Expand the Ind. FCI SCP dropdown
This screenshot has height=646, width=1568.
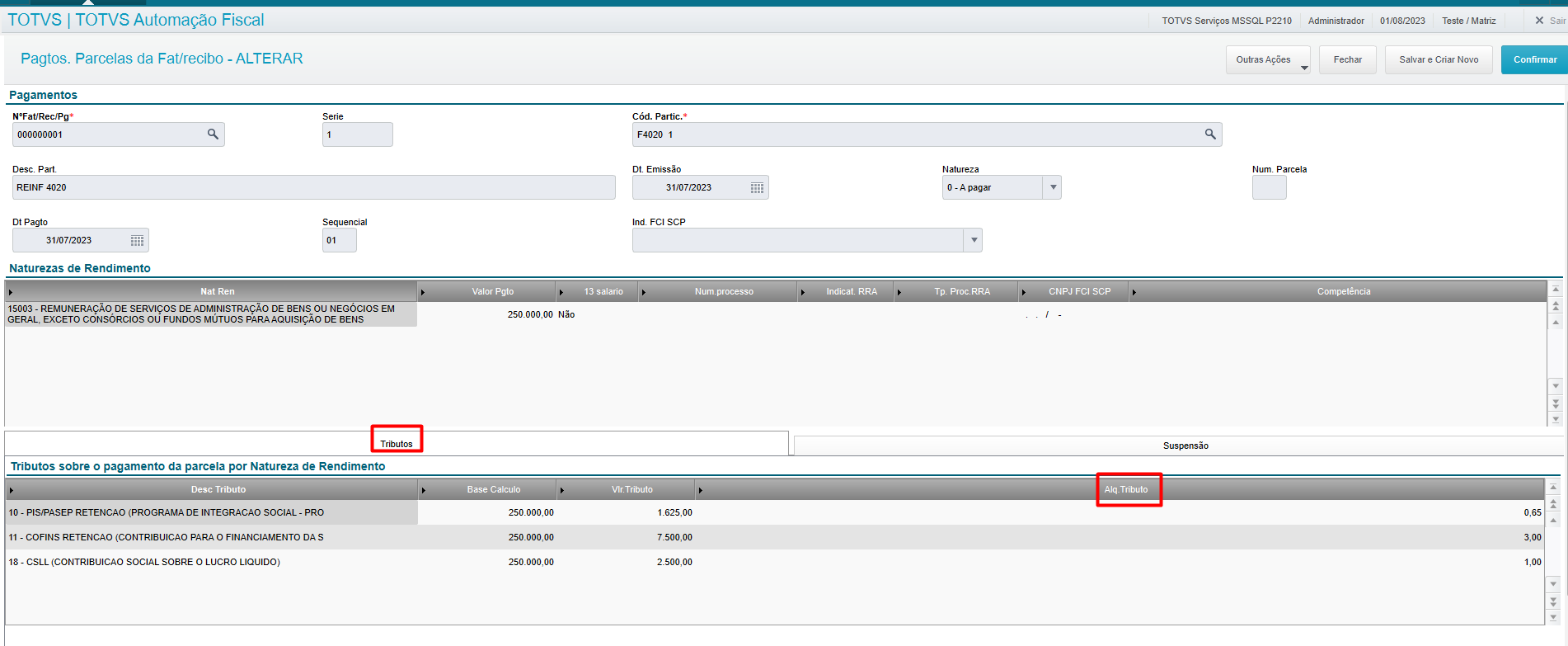coord(974,240)
